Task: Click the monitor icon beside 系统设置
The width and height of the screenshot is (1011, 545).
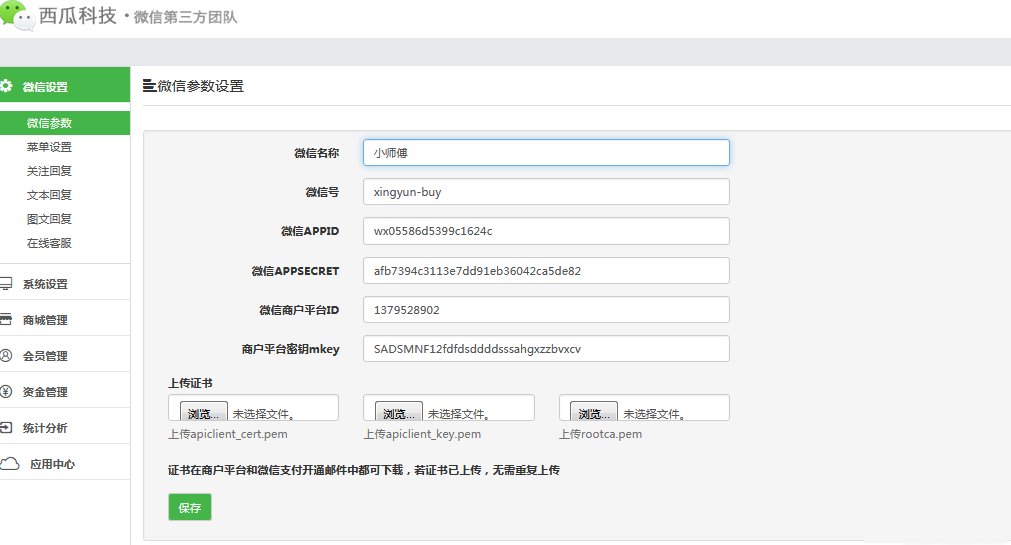Action: click(x=7, y=284)
